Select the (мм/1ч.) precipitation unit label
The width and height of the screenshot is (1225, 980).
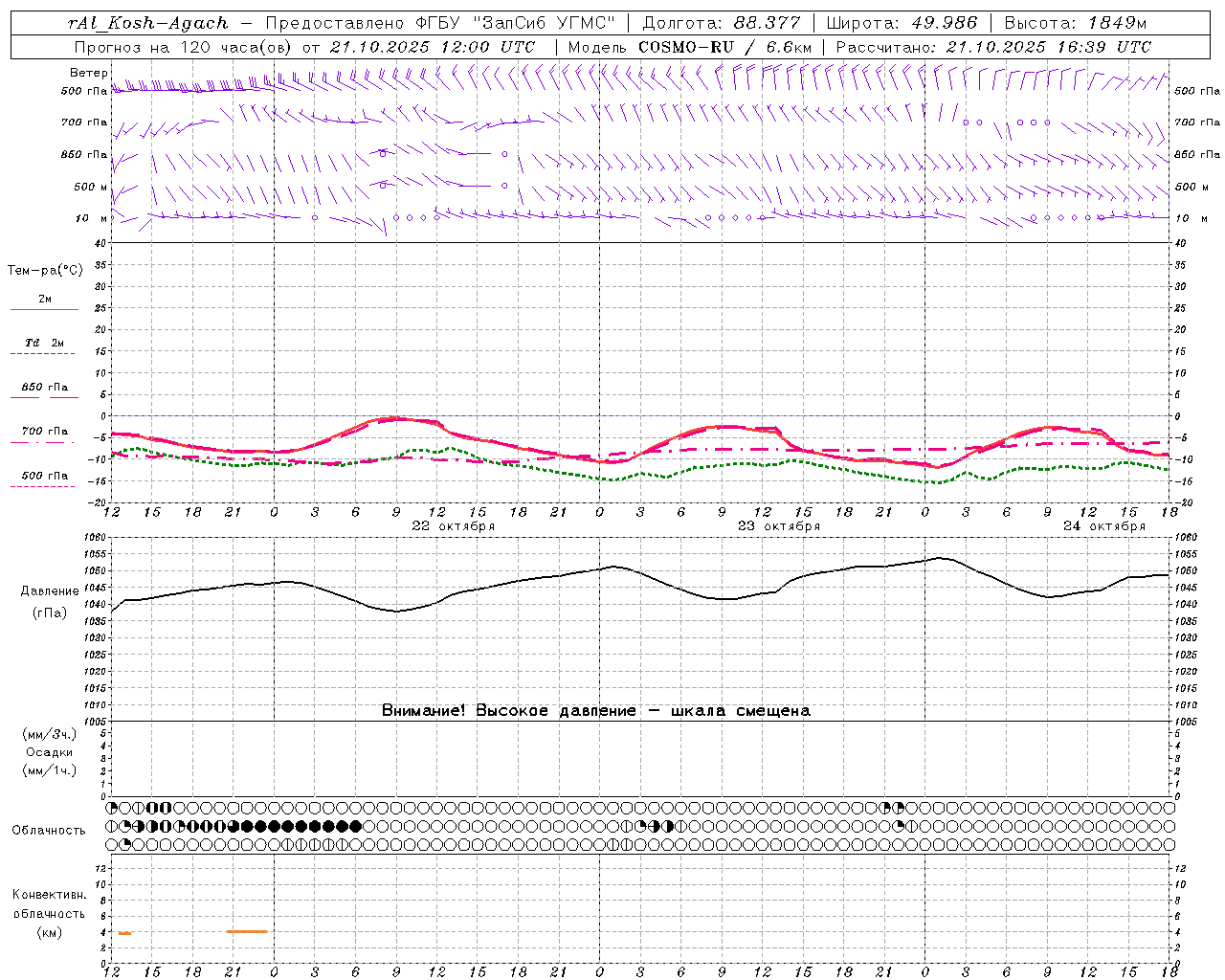tap(50, 770)
